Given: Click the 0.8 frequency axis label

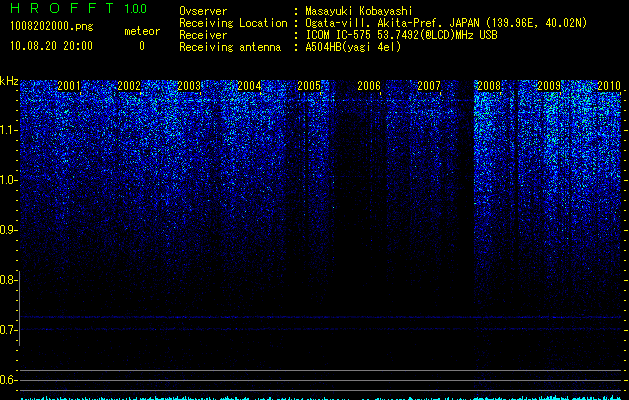Looking at the screenshot, I should coord(8,280).
